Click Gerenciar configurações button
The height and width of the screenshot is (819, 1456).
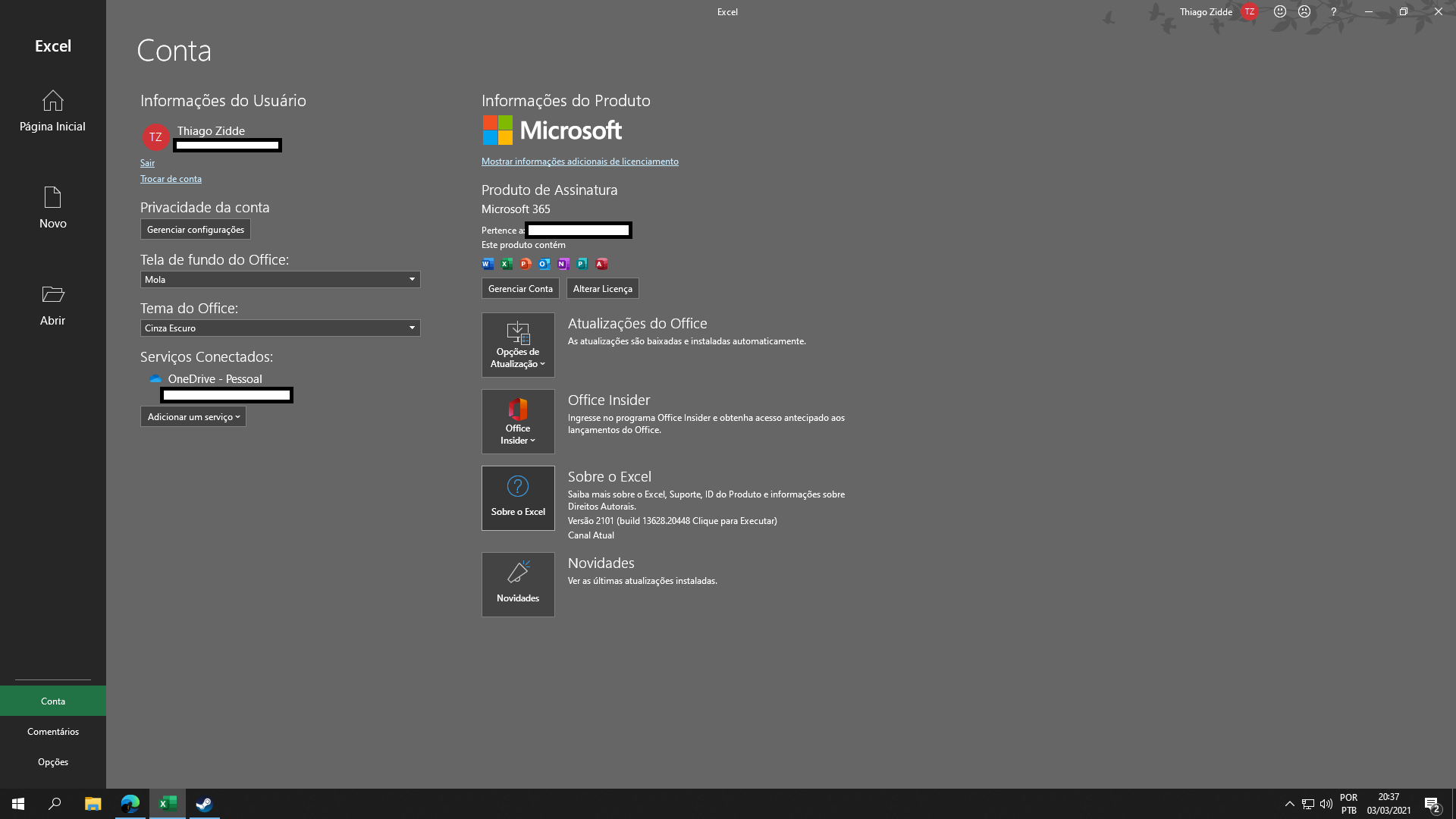pyautogui.click(x=196, y=229)
